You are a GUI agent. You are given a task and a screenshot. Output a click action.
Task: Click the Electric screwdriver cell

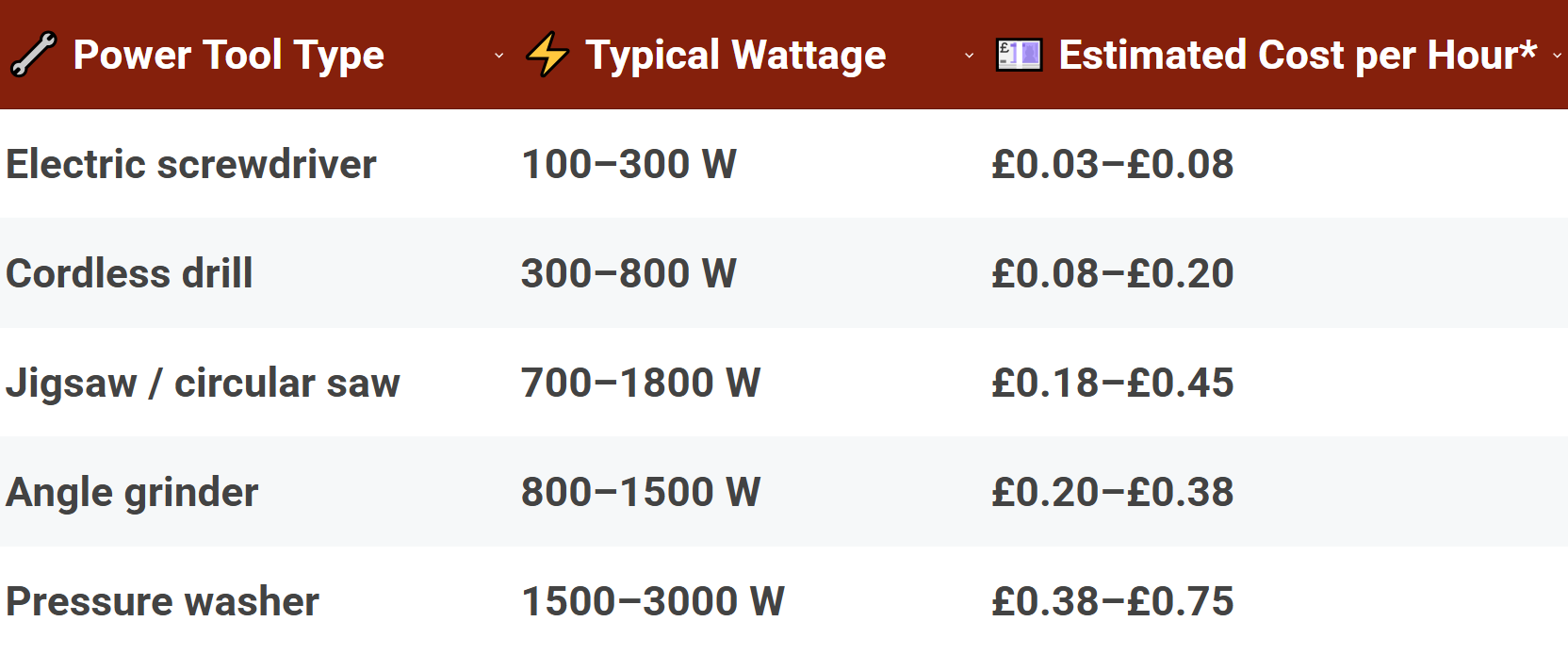(191, 164)
